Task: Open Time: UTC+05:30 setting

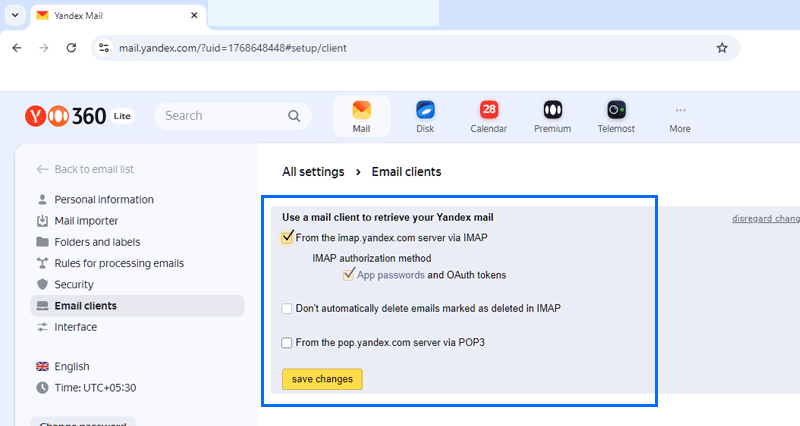Action: [86, 388]
